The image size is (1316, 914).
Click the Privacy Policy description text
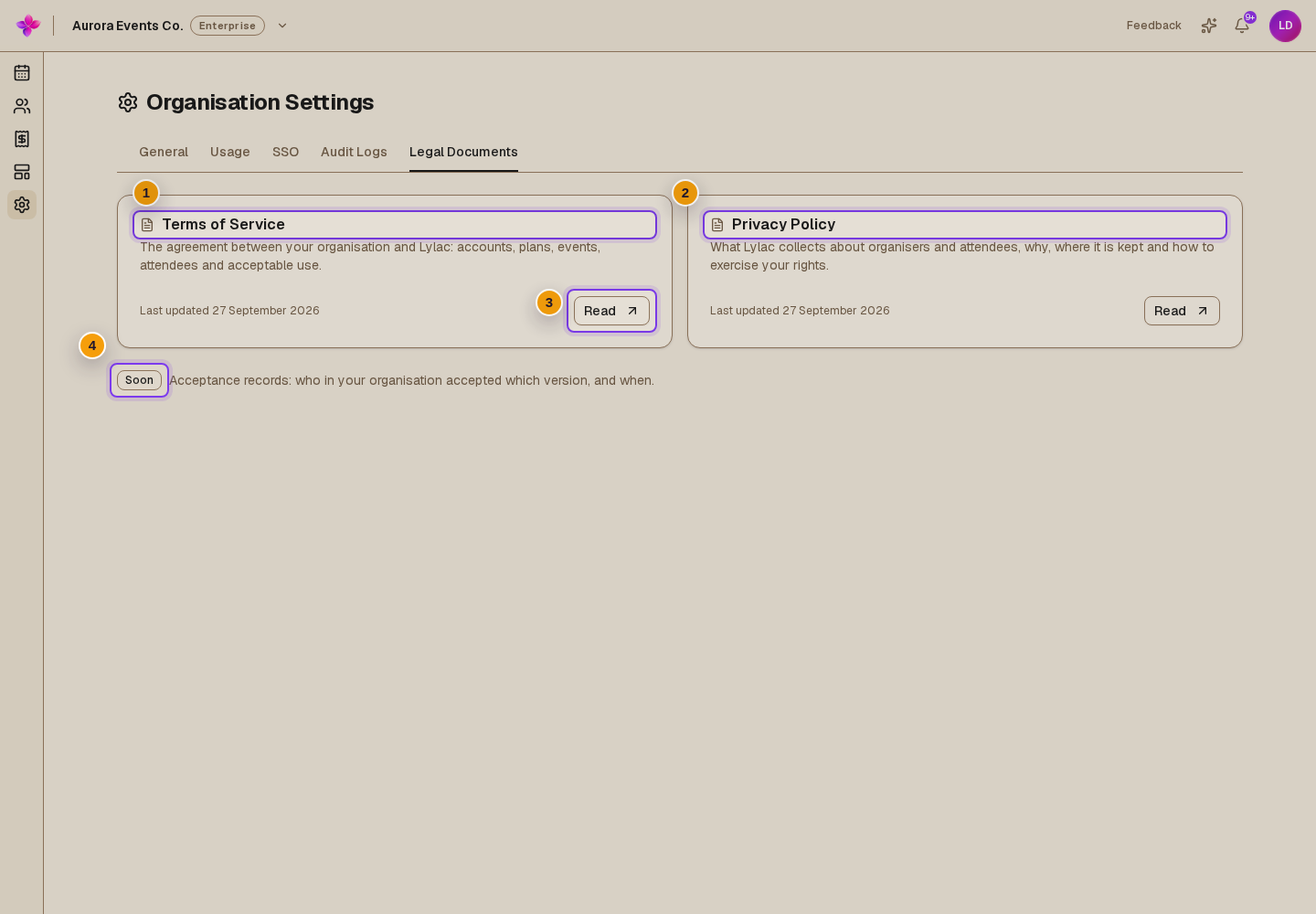962,256
